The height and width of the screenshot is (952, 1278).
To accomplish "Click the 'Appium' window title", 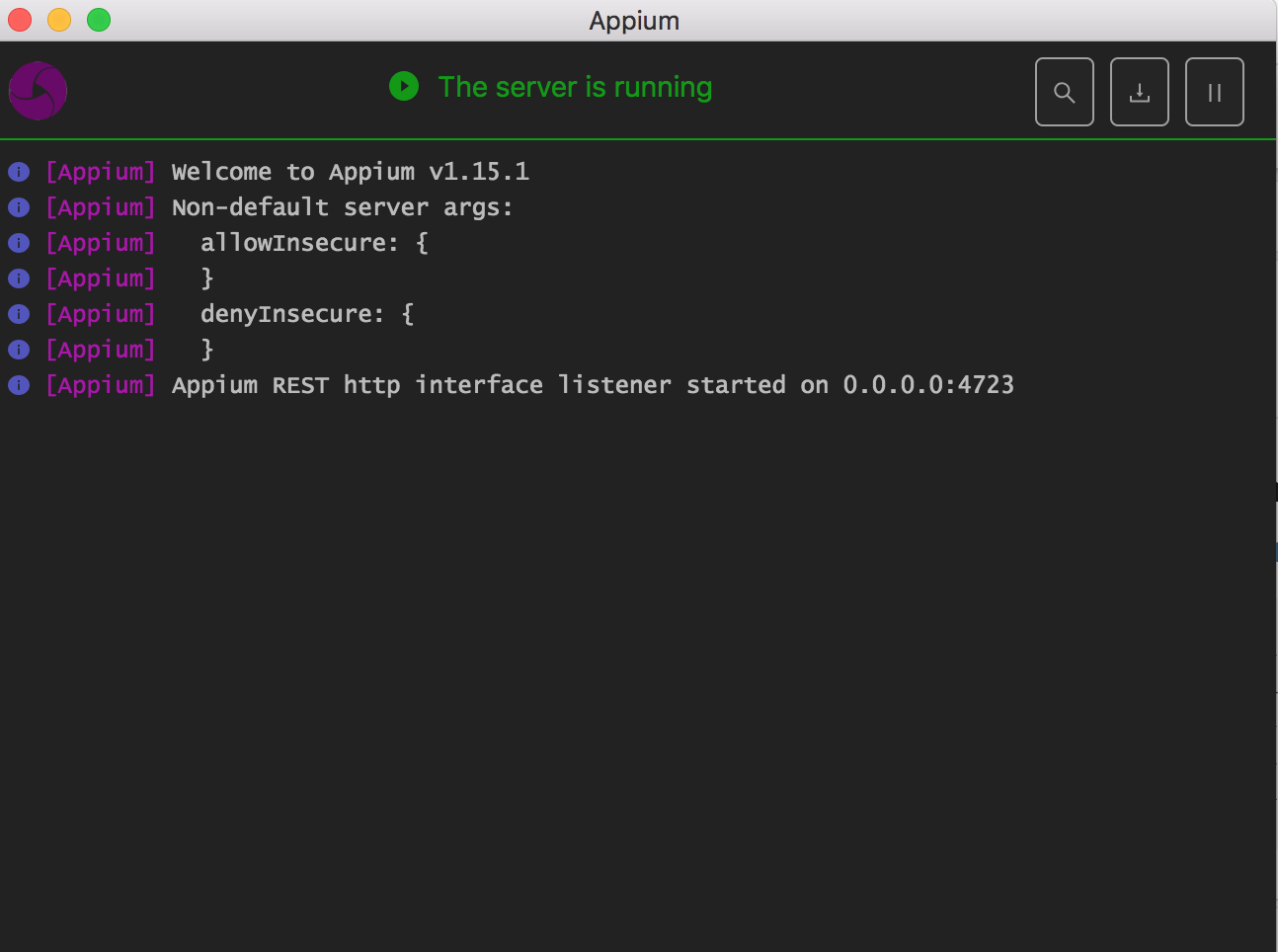I will pyautogui.click(x=634, y=21).
